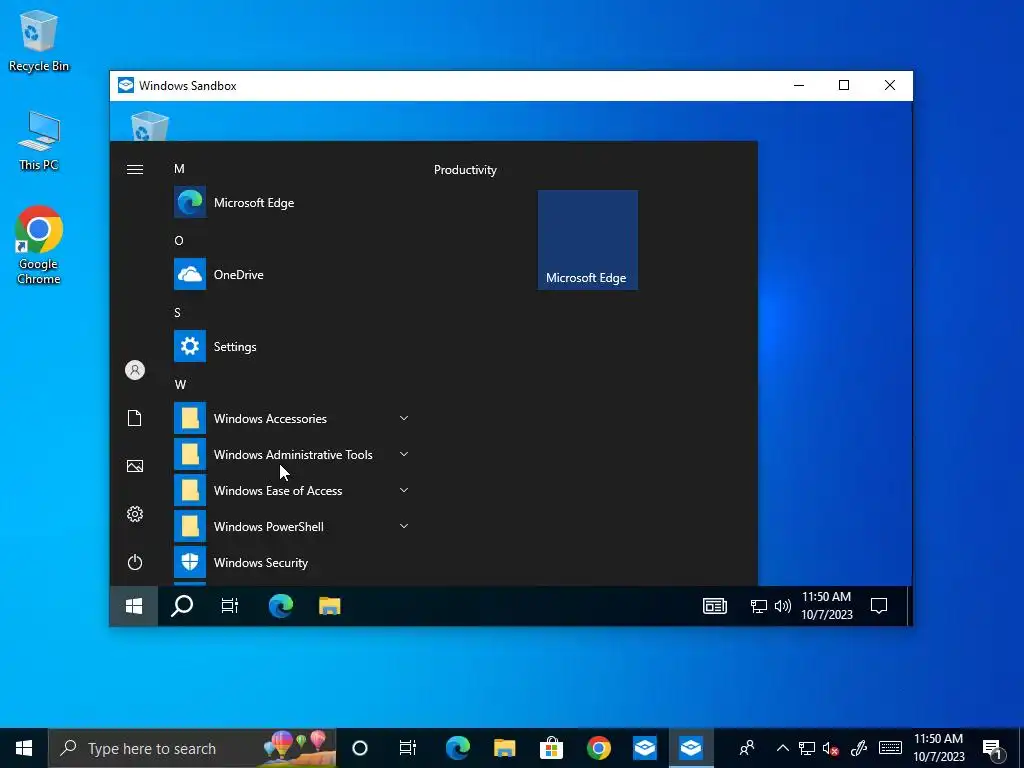
Task: Toggle the sandbox Start menu hamburger button
Action: [135, 170]
